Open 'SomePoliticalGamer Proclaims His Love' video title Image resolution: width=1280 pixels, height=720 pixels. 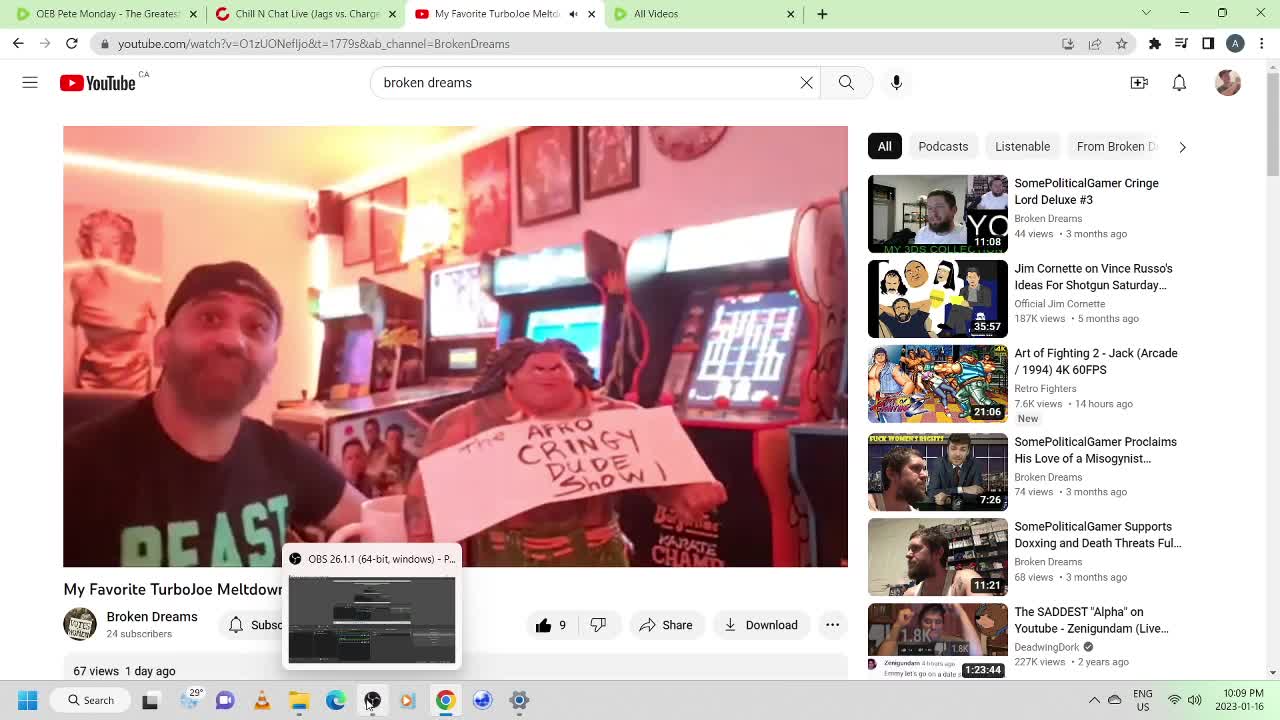pyautogui.click(x=1095, y=450)
